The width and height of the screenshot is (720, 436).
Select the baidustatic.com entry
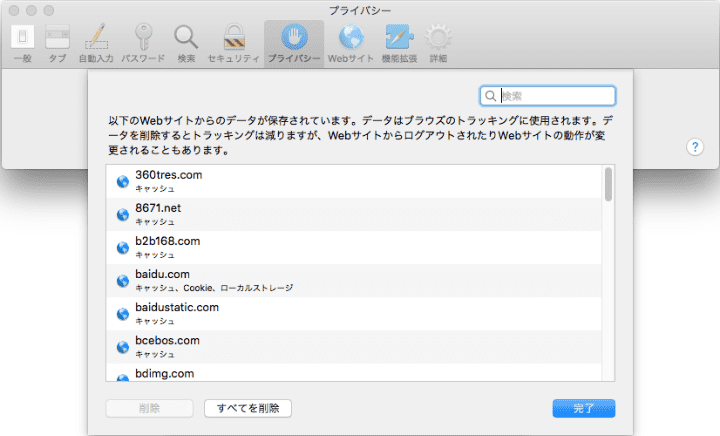354,314
